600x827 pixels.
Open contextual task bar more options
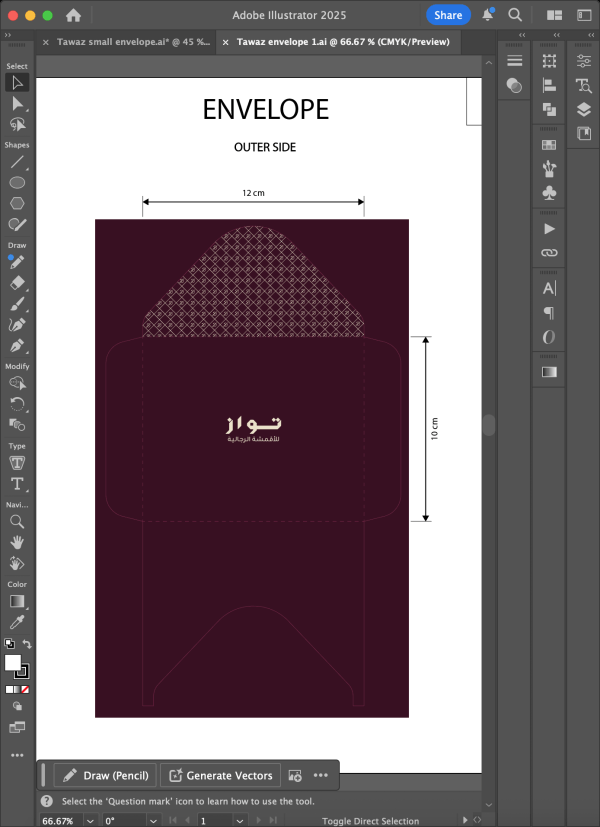pyautogui.click(x=321, y=775)
